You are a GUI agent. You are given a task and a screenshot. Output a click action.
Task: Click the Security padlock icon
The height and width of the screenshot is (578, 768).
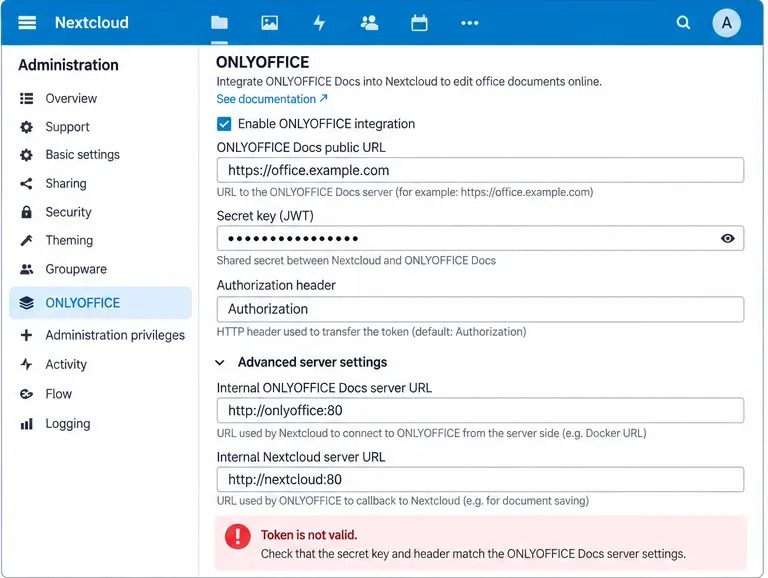click(x=26, y=212)
